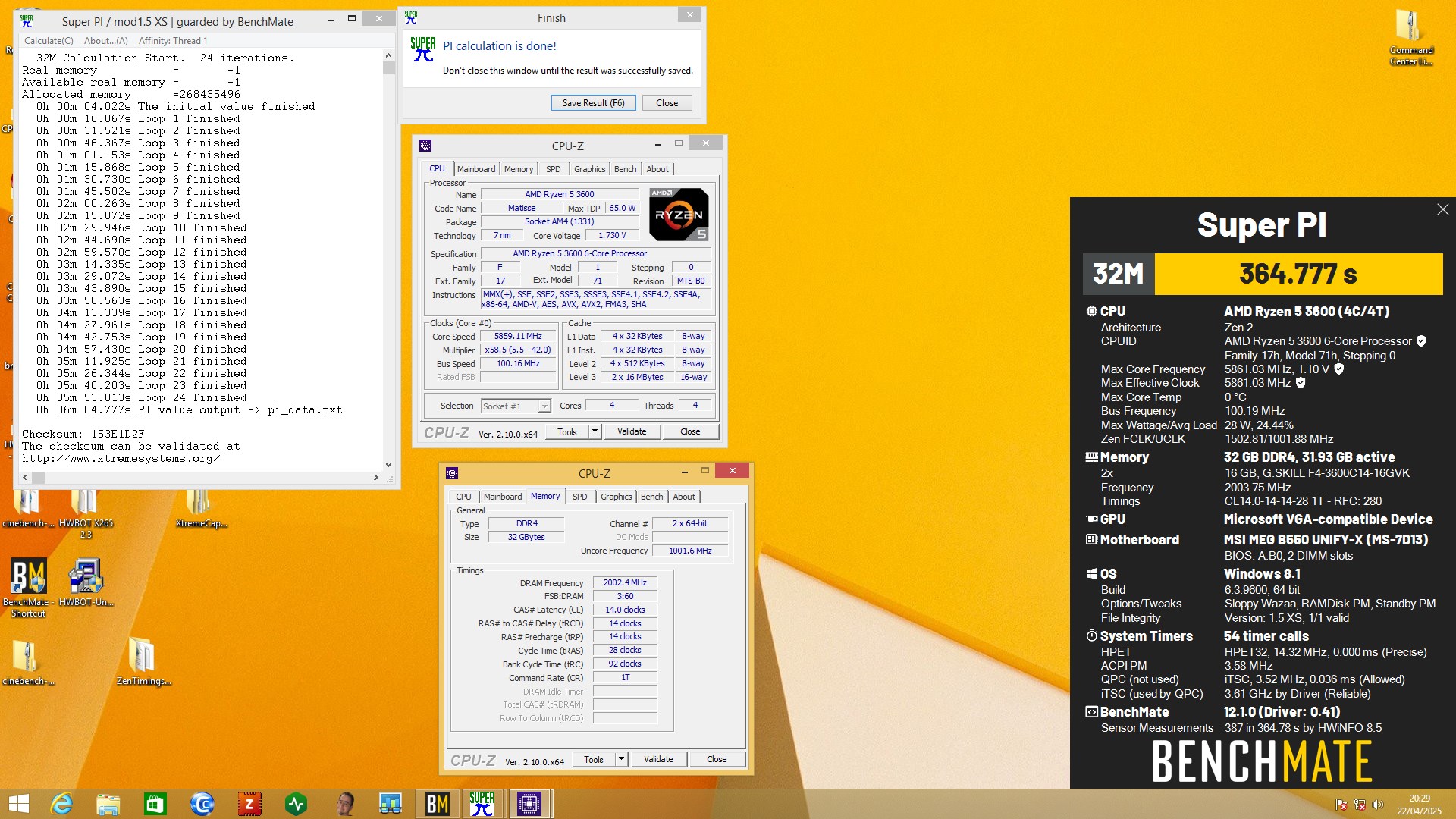Open the blue C taskbar application

(202, 804)
